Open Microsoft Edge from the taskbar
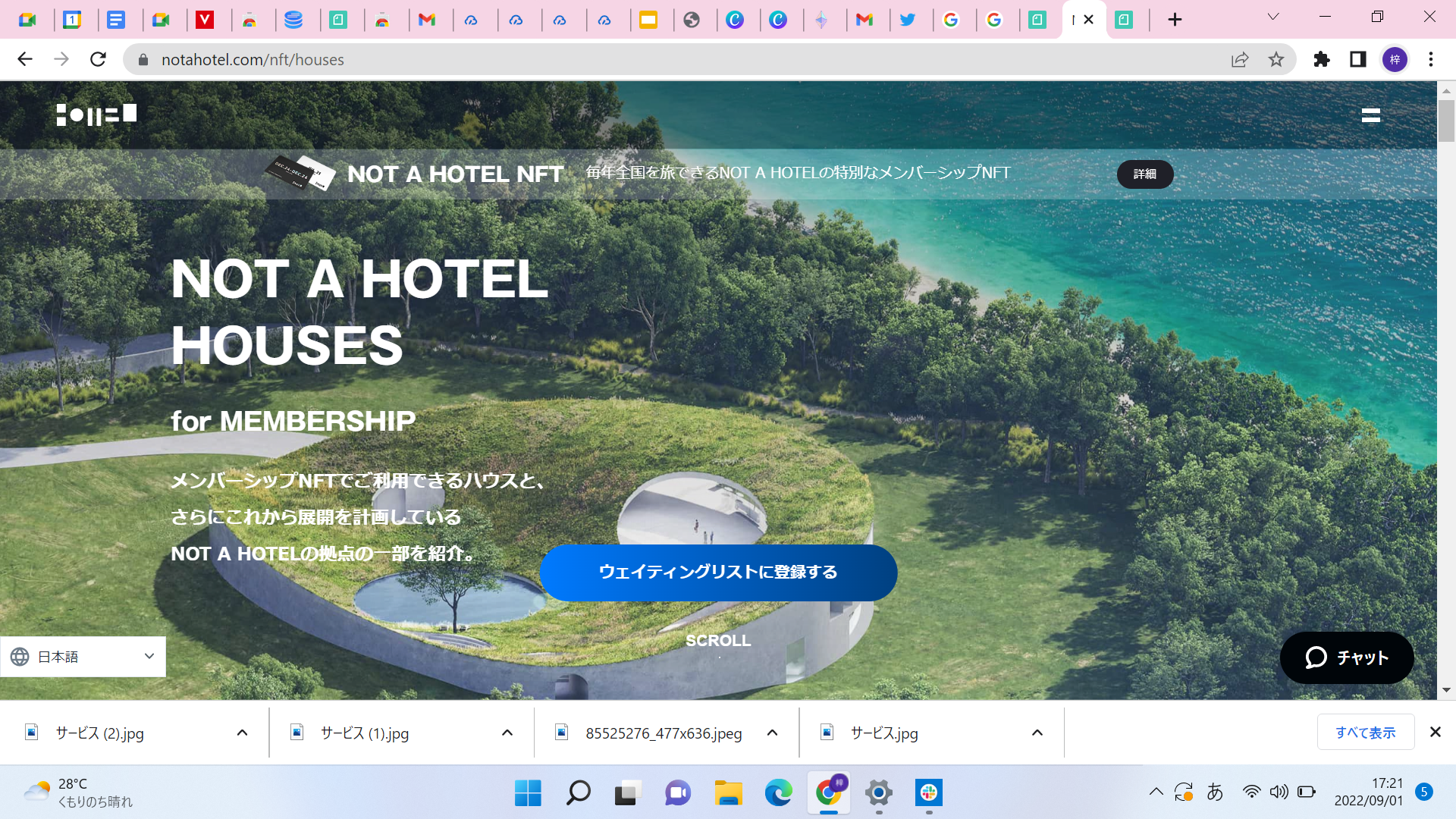Image resolution: width=1456 pixels, height=819 pixels. (x=778, y=793)
